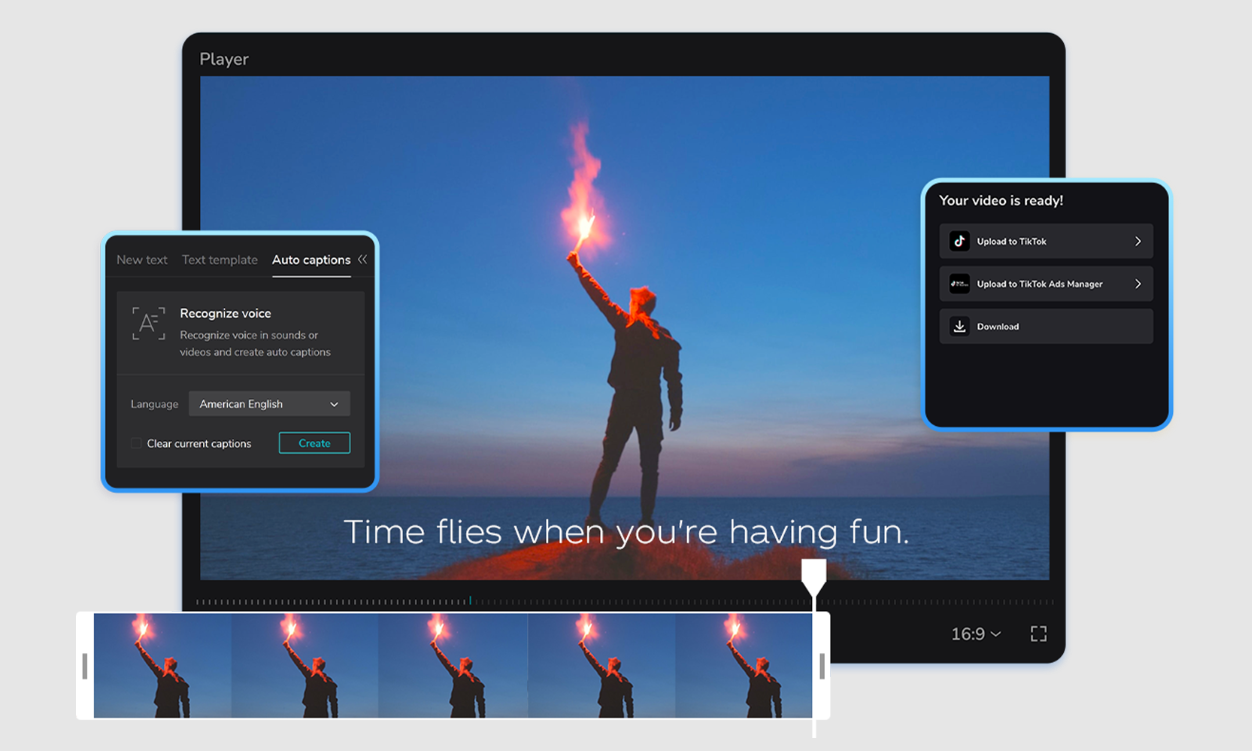1252x751 pixels.
Task: Click the white playhead marker on the timeline
Action: 814,577
